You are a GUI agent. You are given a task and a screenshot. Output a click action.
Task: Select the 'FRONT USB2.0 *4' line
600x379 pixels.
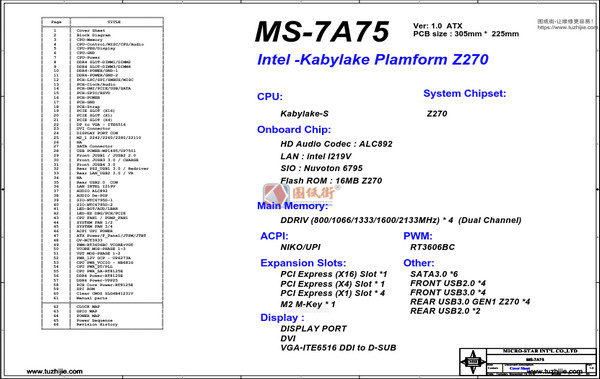[448, 283]
